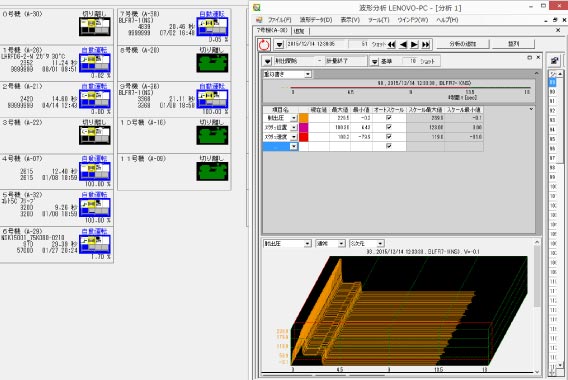Click the orange color swatch in the table
The height and width of the screenshot is (380, 568).
[304, 118]
